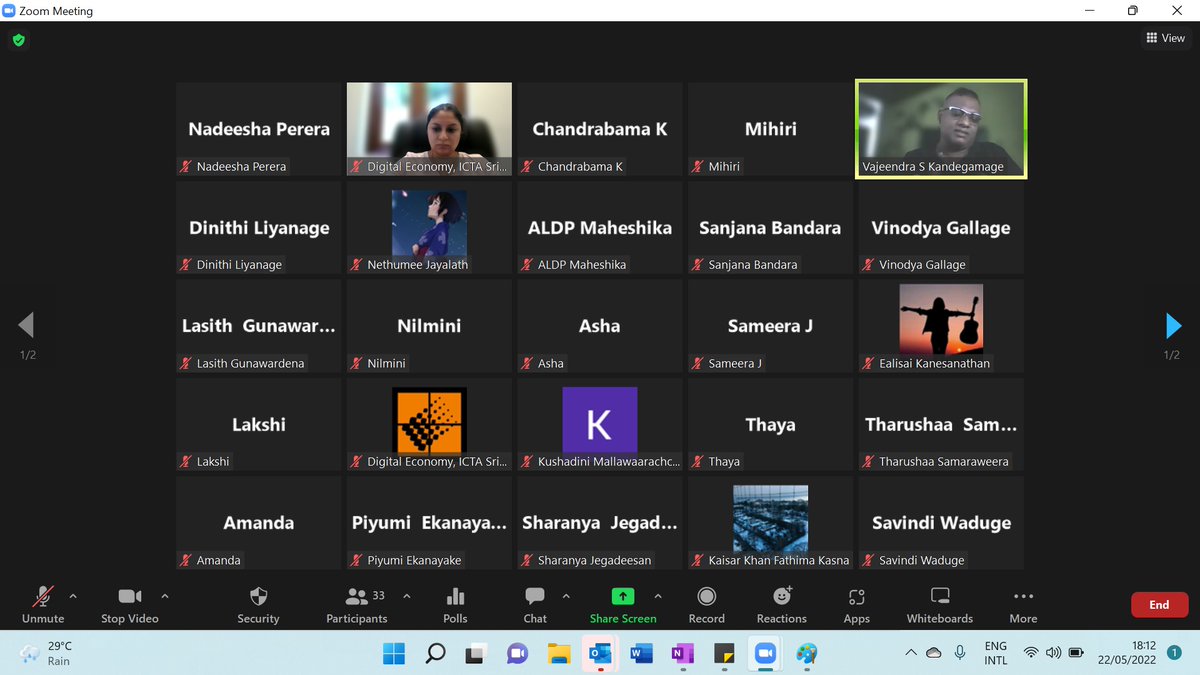Open the taskbar clock and date
Image resolution: width=1200 pixels, height=675 pixels.
[1129, 653]
